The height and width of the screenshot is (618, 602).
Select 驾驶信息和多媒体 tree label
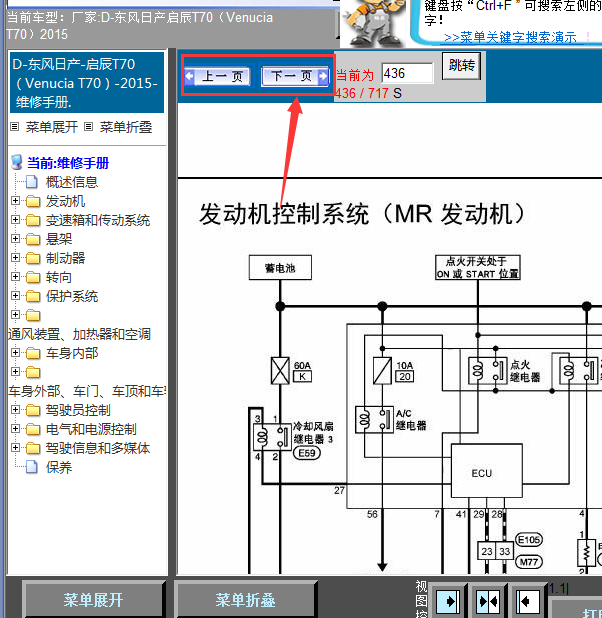(98, 448)
